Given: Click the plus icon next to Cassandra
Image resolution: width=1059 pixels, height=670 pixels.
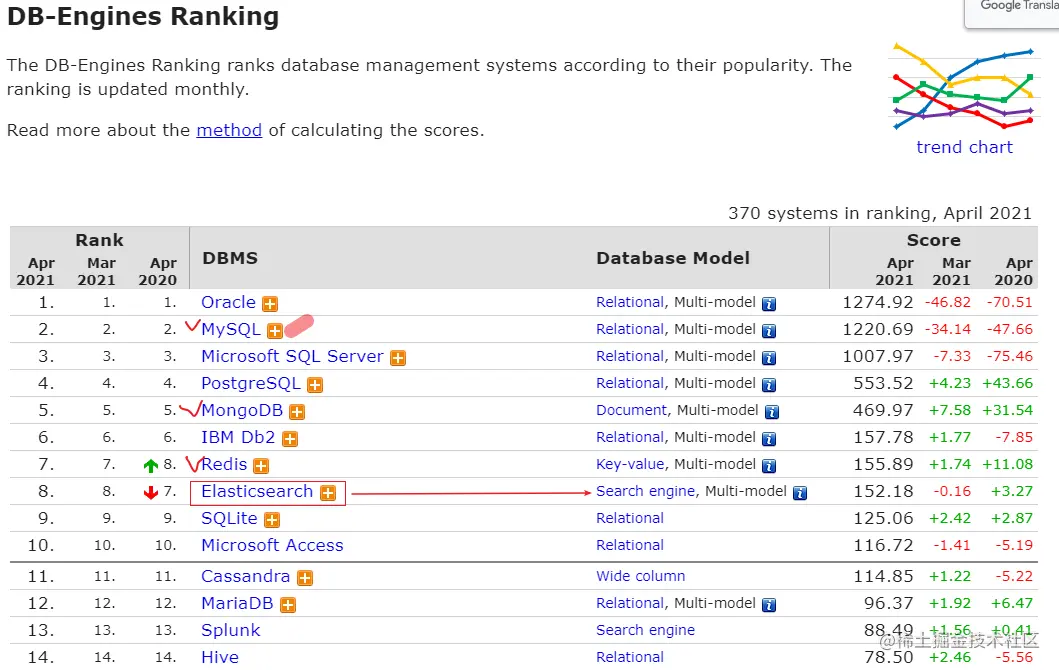Looking at the screenshot, I should tap(305, 578).
